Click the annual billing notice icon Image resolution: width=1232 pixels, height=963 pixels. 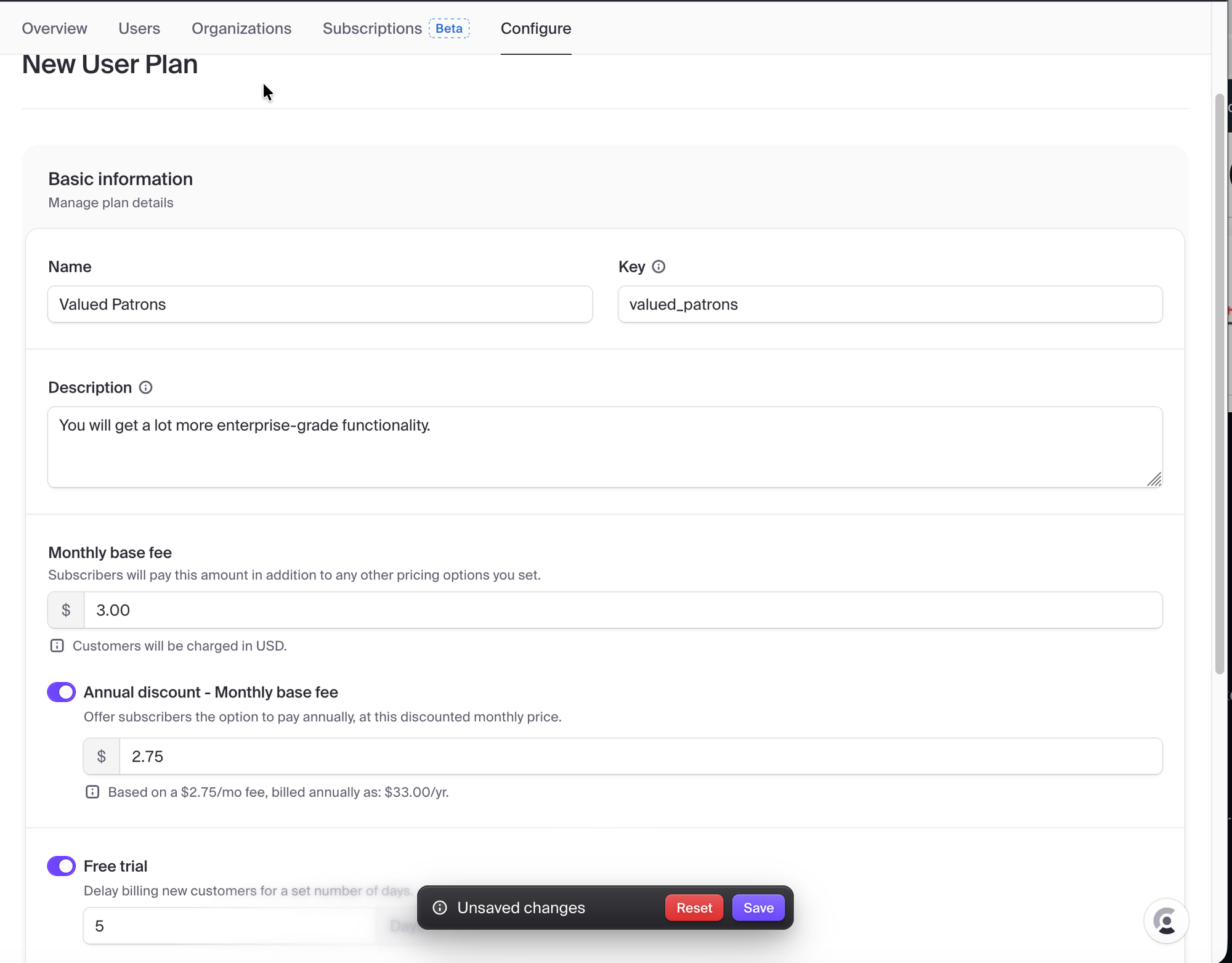click(92, 792)
